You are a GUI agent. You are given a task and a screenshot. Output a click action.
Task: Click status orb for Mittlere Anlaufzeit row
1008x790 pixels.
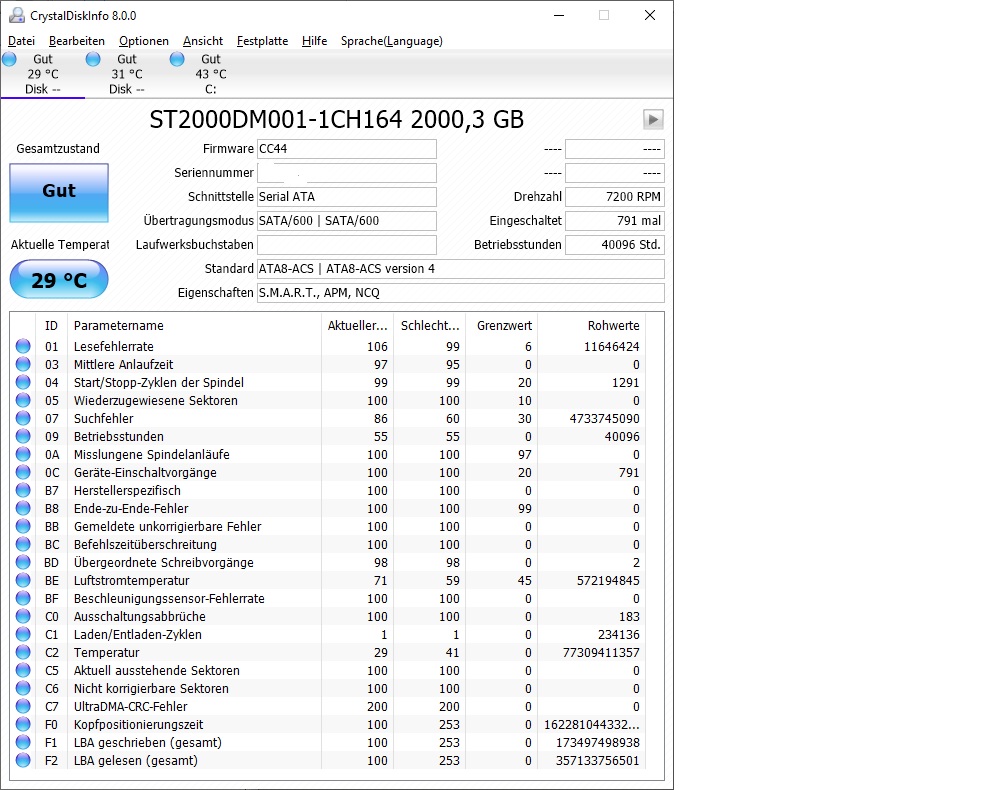coord(23,364)
